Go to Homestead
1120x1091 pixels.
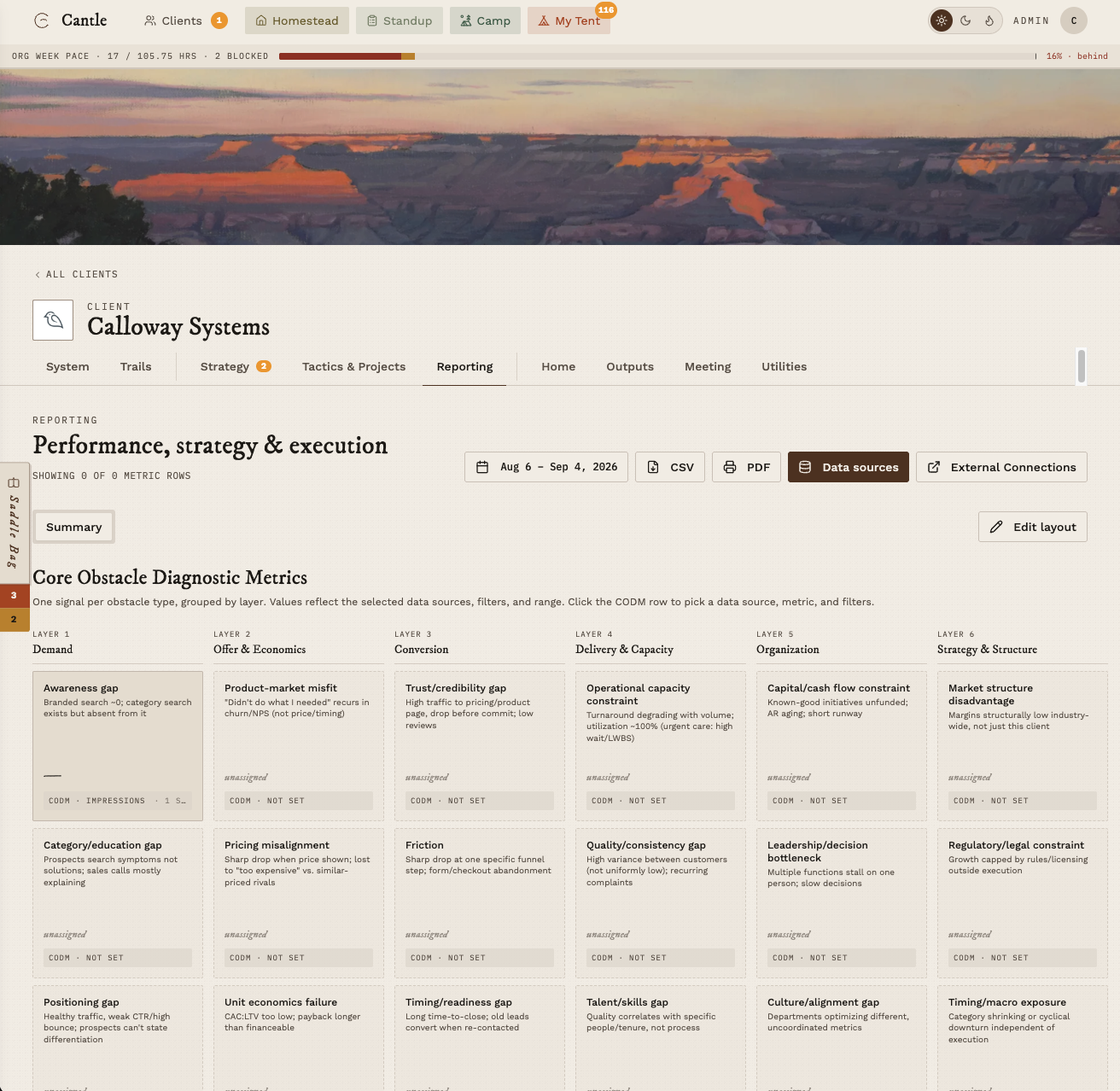297,20
